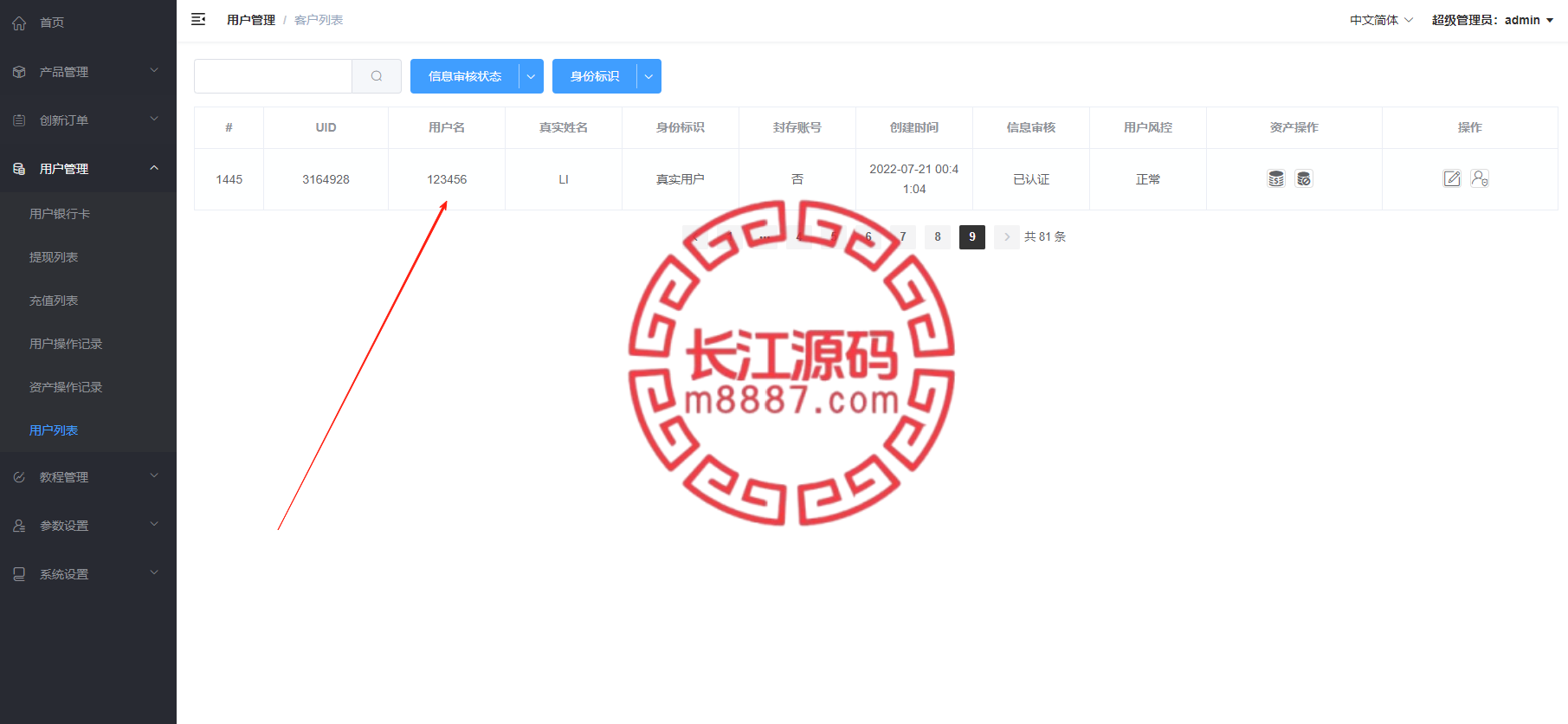Click 正常 risk control cell

[x=1148, y=179]
